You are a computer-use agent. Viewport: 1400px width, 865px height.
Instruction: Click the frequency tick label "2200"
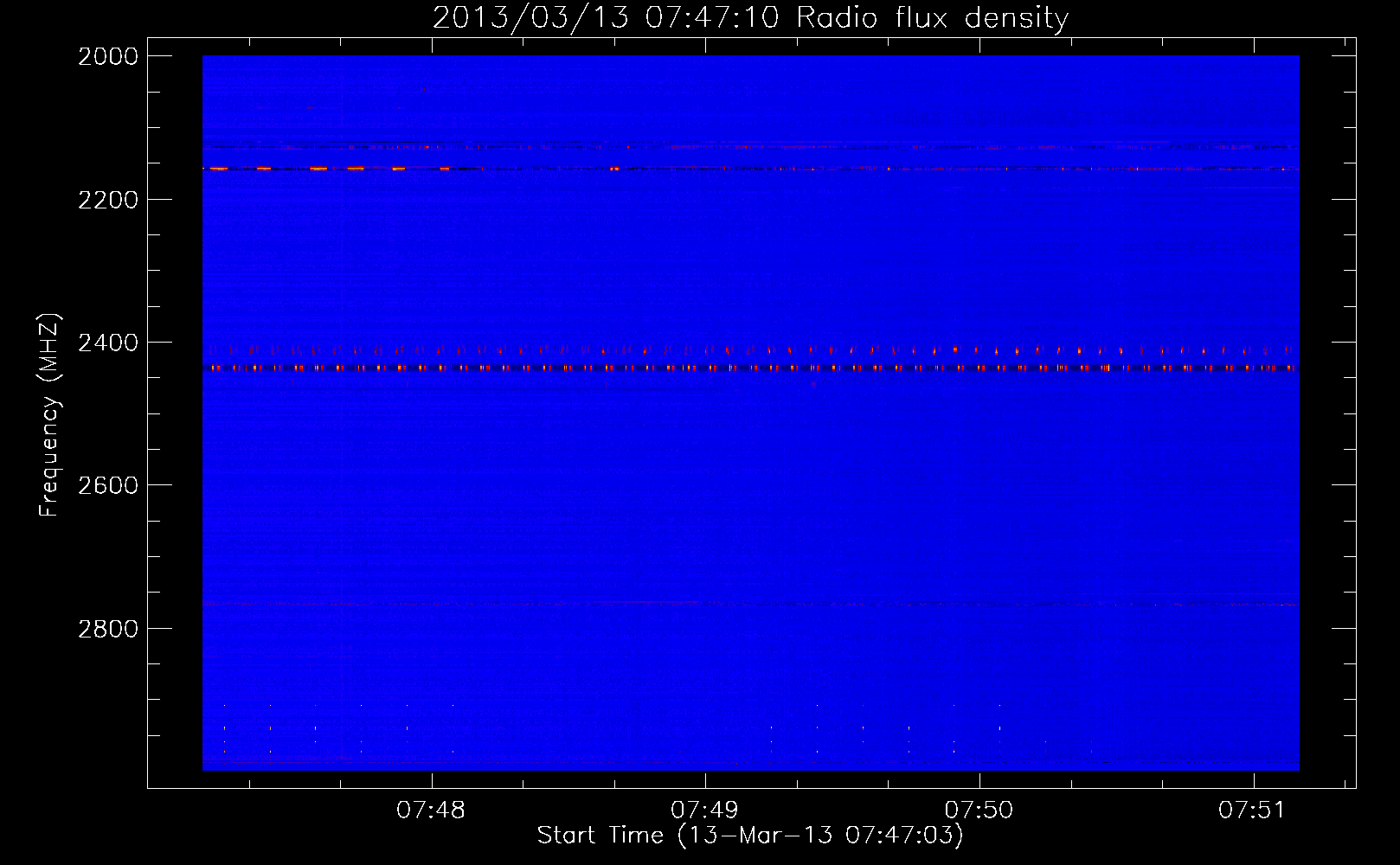tap(108, 200)
